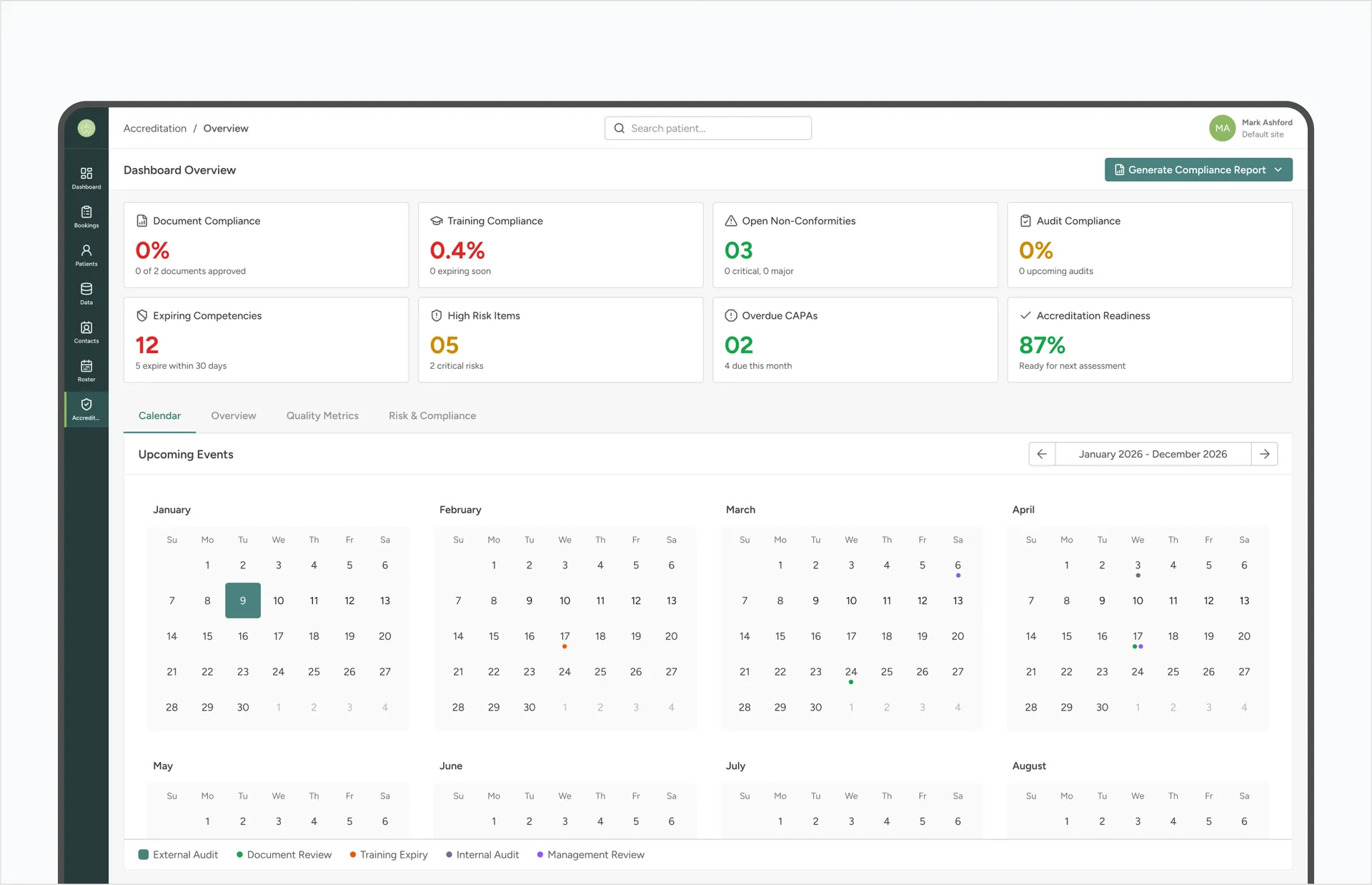Click the Management Review legend dot
Viewport: 1372px width, 885px height.
click(540, 854)
